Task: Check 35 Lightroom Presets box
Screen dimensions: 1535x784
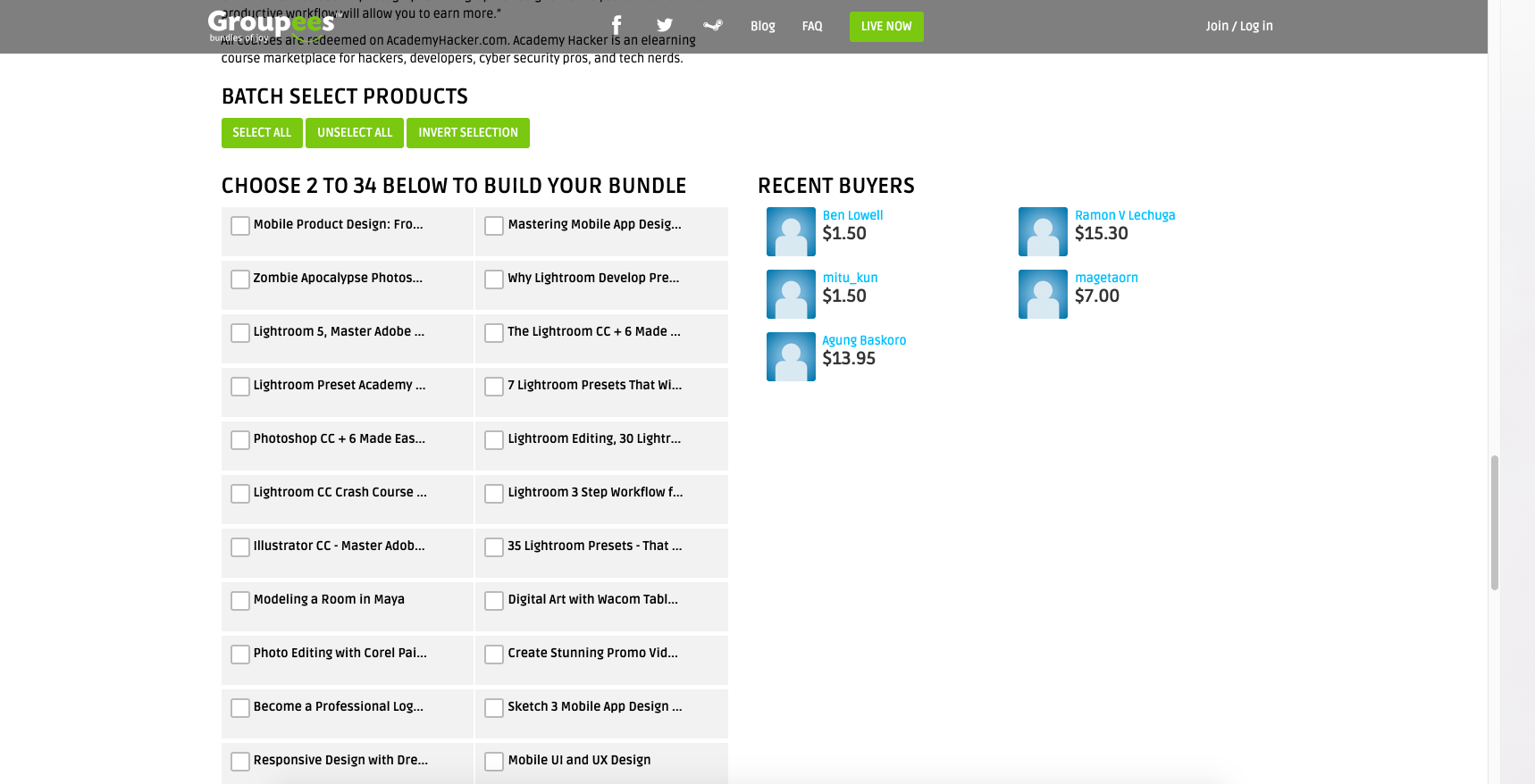Action: (494, 547)
